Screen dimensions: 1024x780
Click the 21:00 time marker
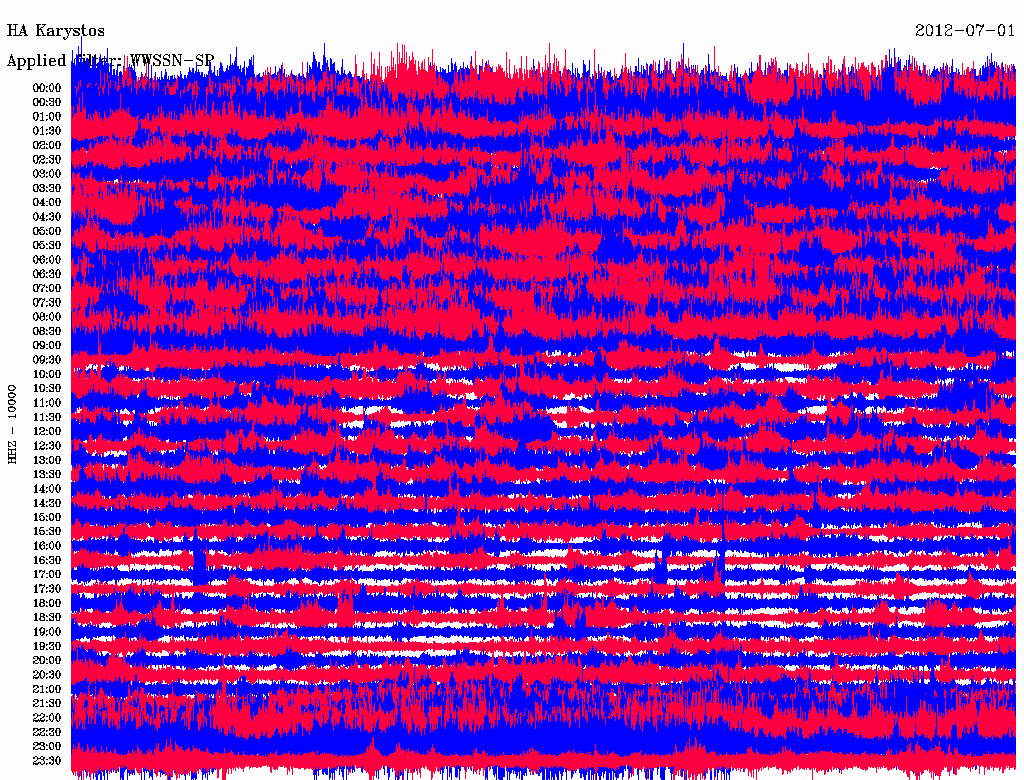[47, 690]
